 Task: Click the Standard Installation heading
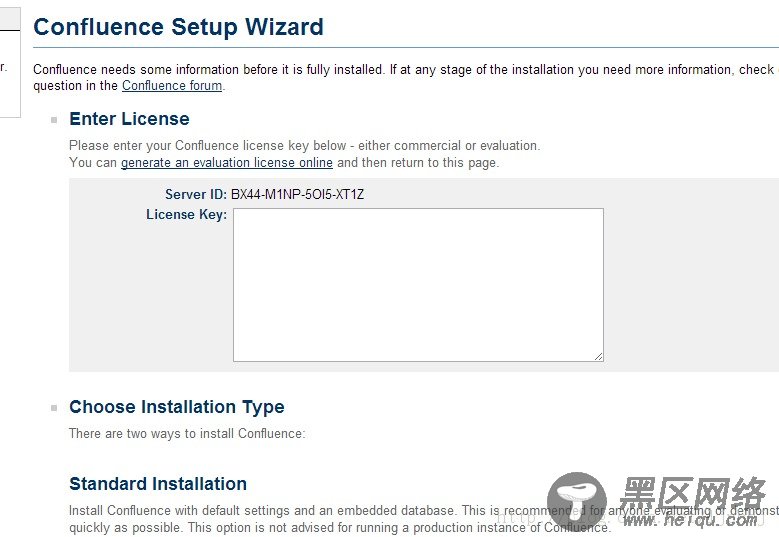click(x=158, y=483)
